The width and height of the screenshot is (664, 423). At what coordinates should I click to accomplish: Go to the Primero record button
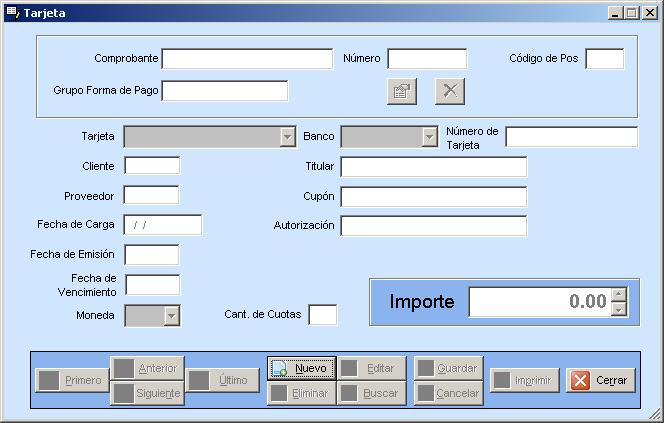(x=72, y=380)
